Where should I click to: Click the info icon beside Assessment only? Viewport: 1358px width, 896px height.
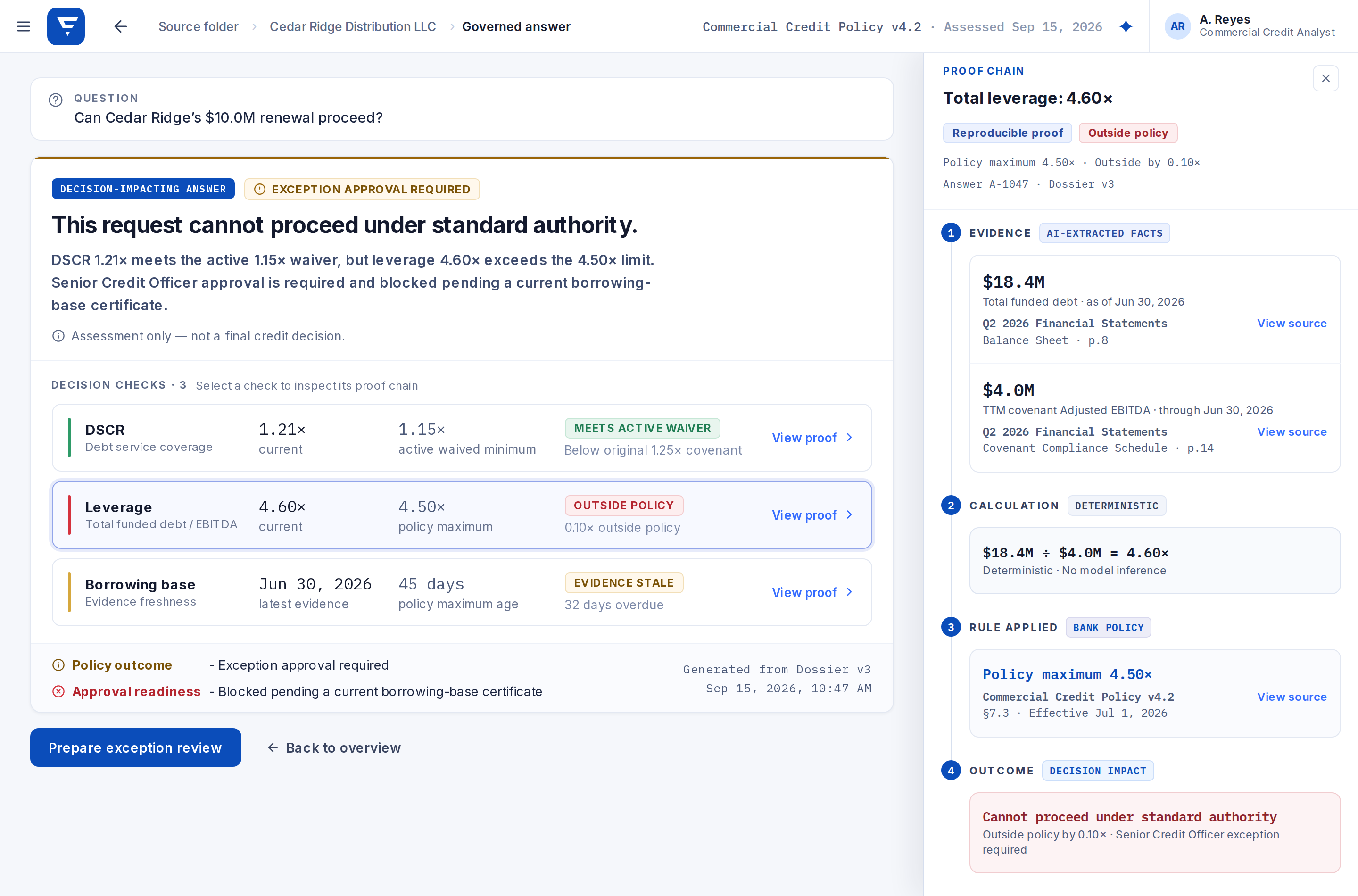tap(58, 336)
